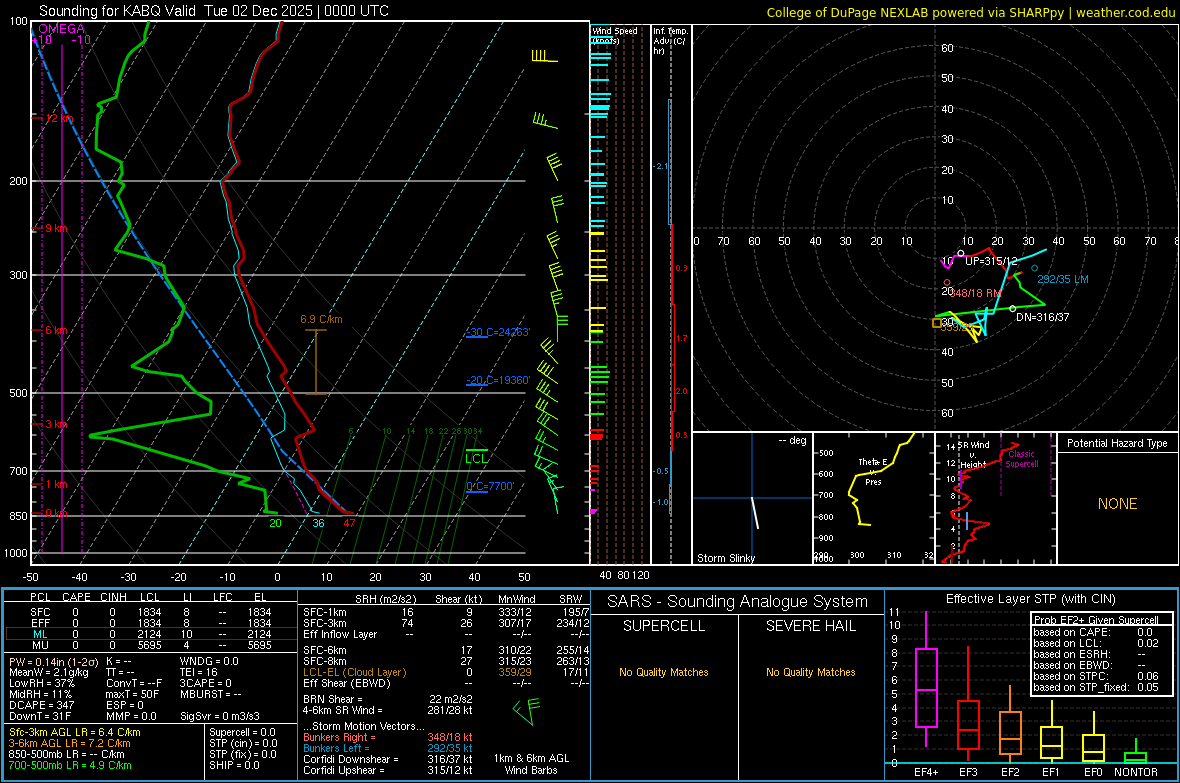Screen dimensions: 1180x783
Task: Click the 0 C=7700' freezing level label
Action: tap(490, 486)
